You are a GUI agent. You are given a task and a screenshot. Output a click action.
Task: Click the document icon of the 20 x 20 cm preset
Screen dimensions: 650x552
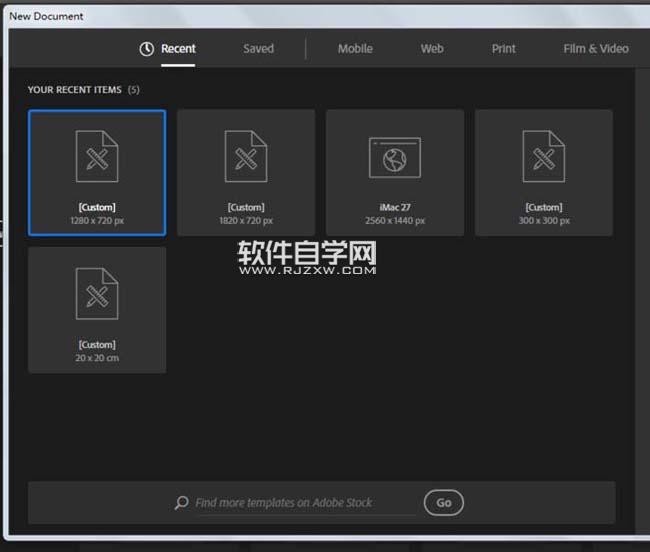pyautogui.click(x=97, y=294)
